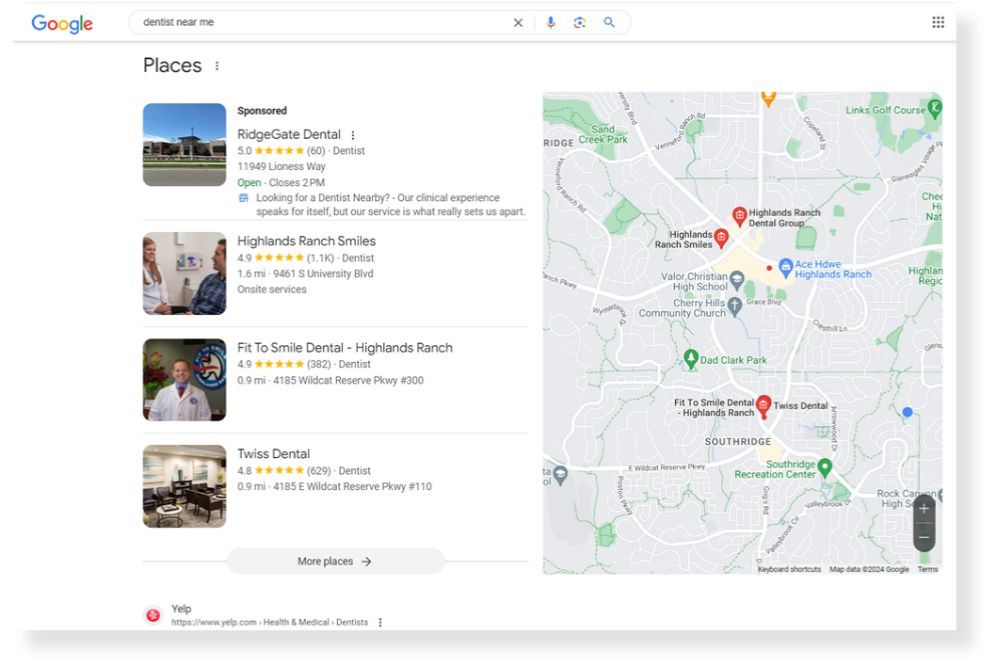Open the three-dot menu beside the Yelp result
The width and height of the screenshot is (1000, 667).
coord(380,622)
